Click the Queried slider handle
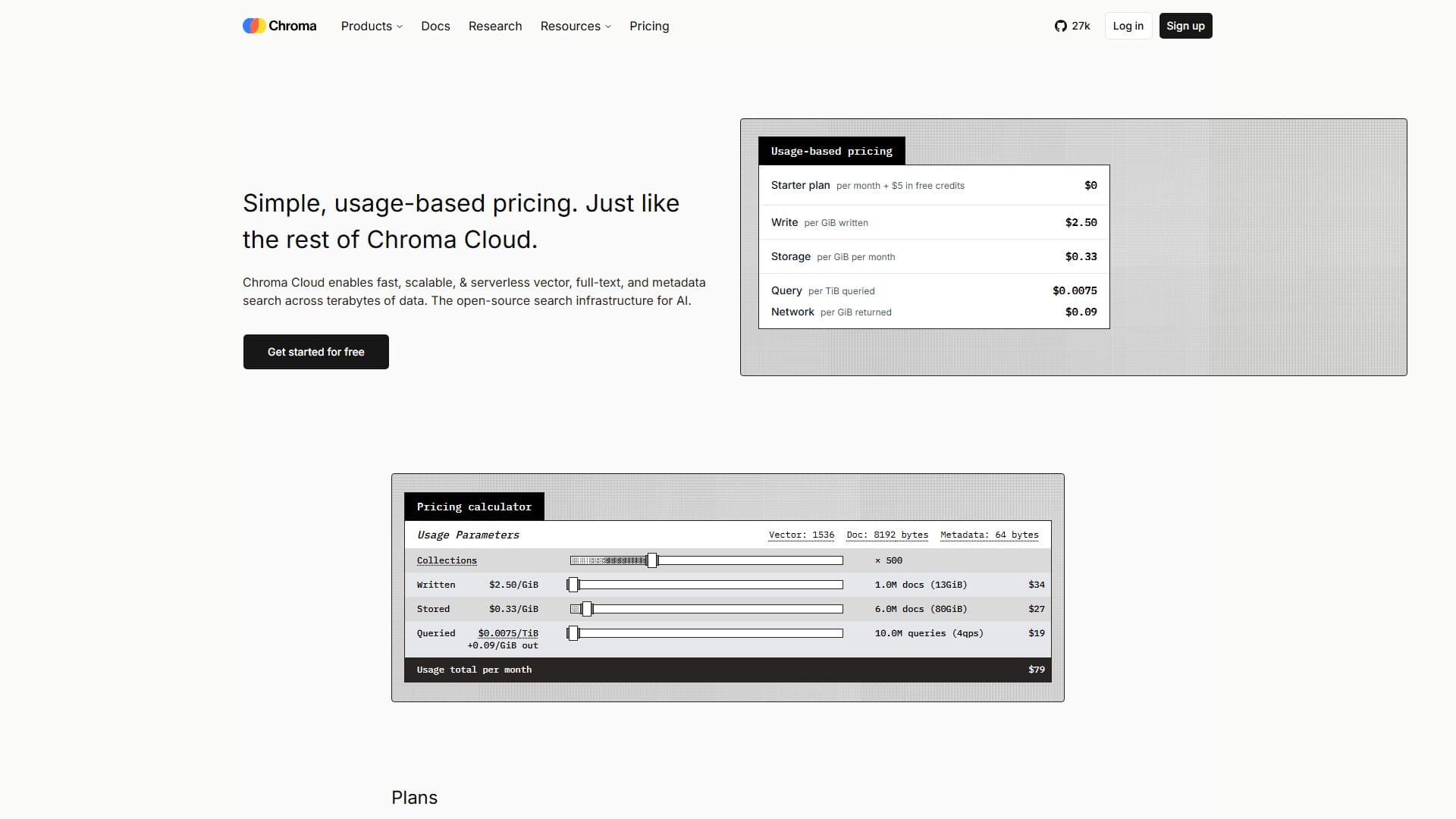1456x819 pixels. coord(573,633)
